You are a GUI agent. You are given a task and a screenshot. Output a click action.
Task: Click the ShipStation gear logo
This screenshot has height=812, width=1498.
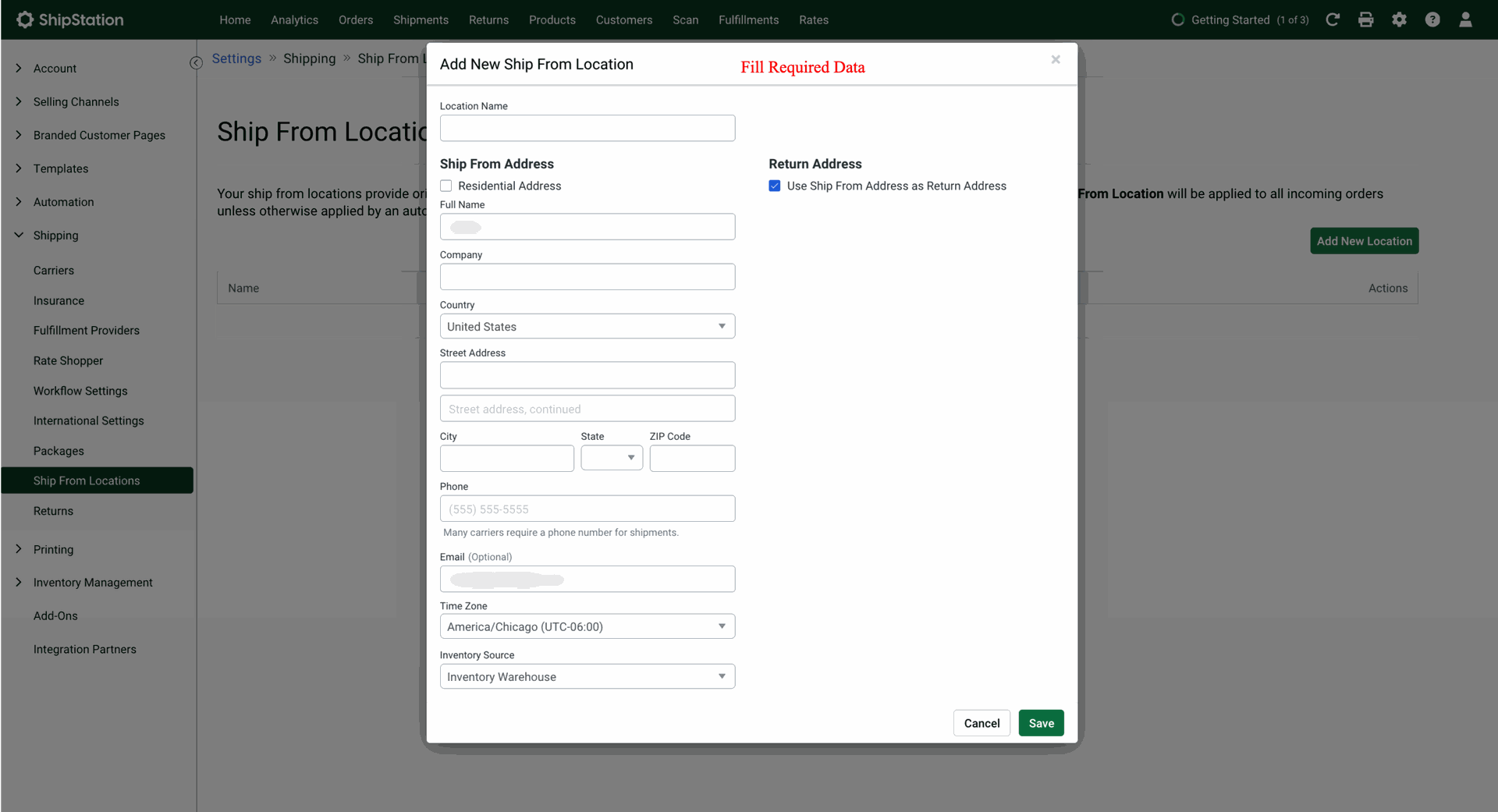coord(25,20)
